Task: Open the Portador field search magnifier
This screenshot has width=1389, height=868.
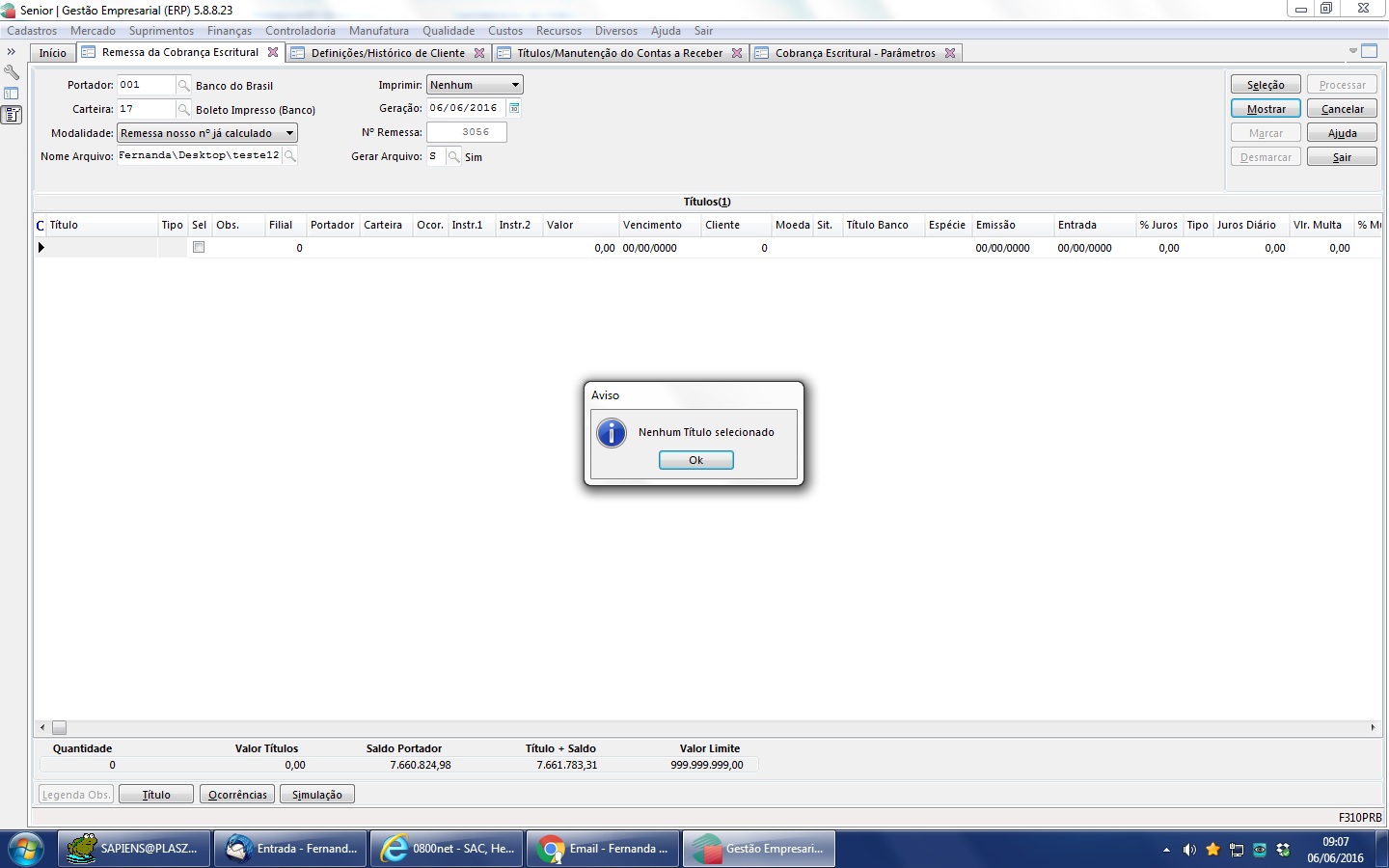Action: pos(184,86)
